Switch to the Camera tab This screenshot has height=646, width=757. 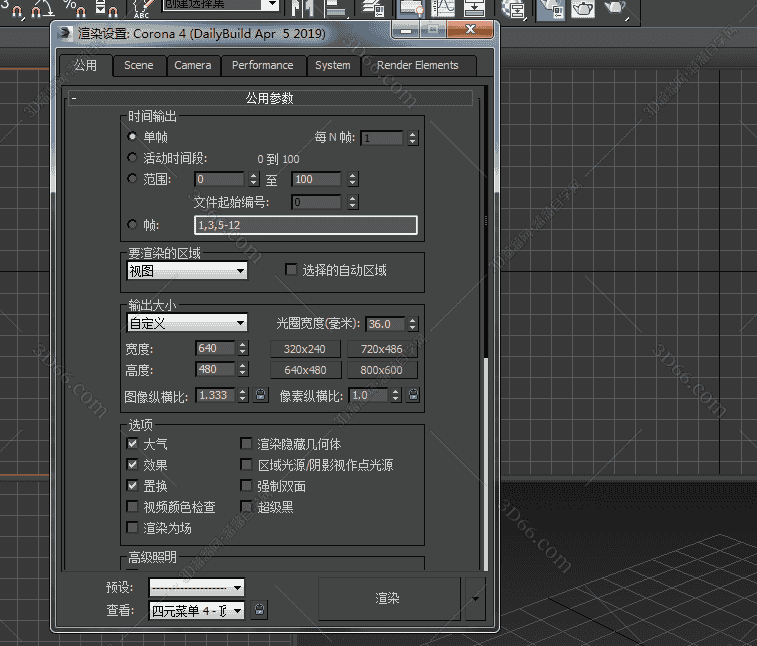(193, 65)
